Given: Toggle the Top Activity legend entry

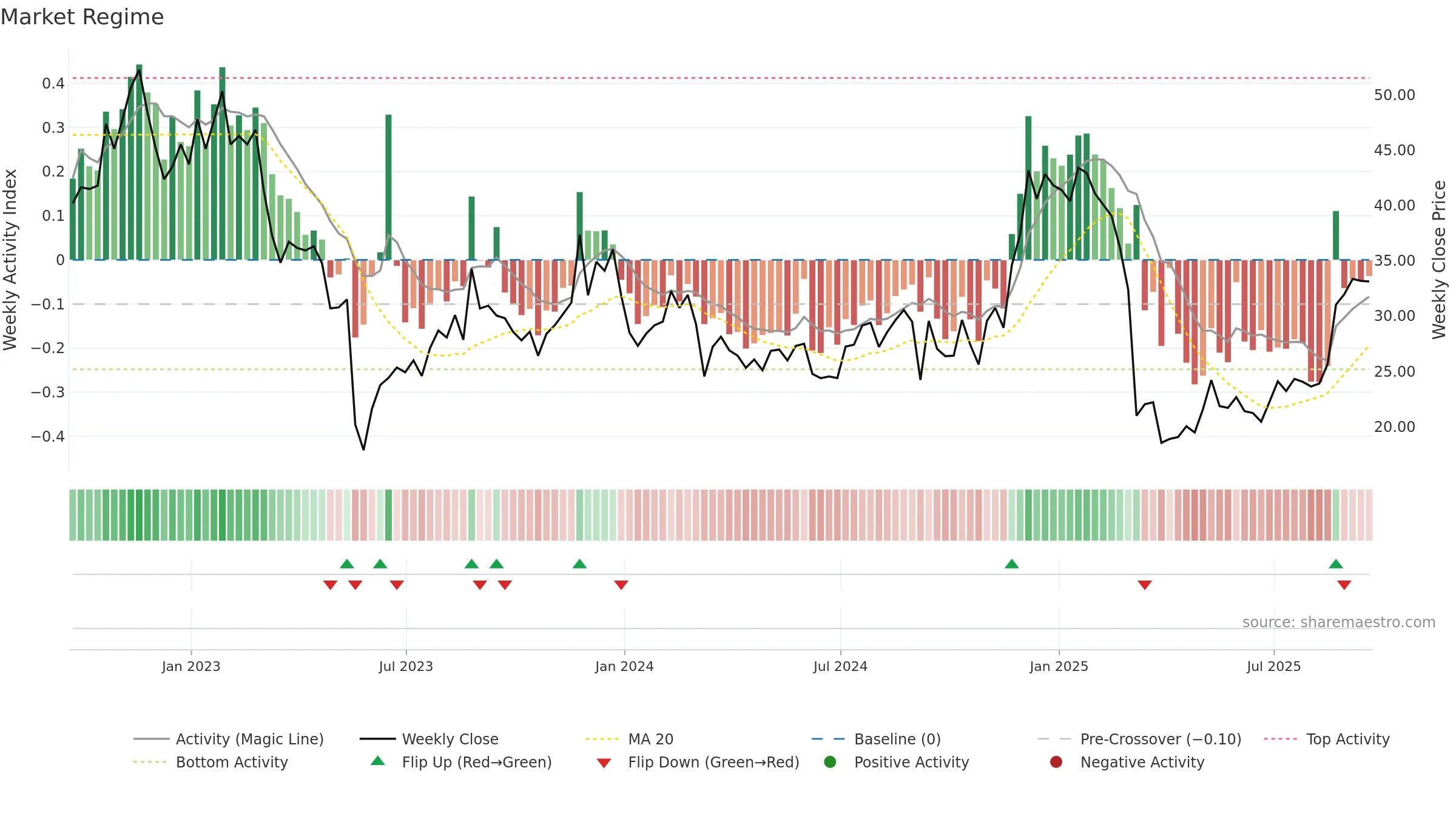Looking at the screenshot, I should point(1327,739).
